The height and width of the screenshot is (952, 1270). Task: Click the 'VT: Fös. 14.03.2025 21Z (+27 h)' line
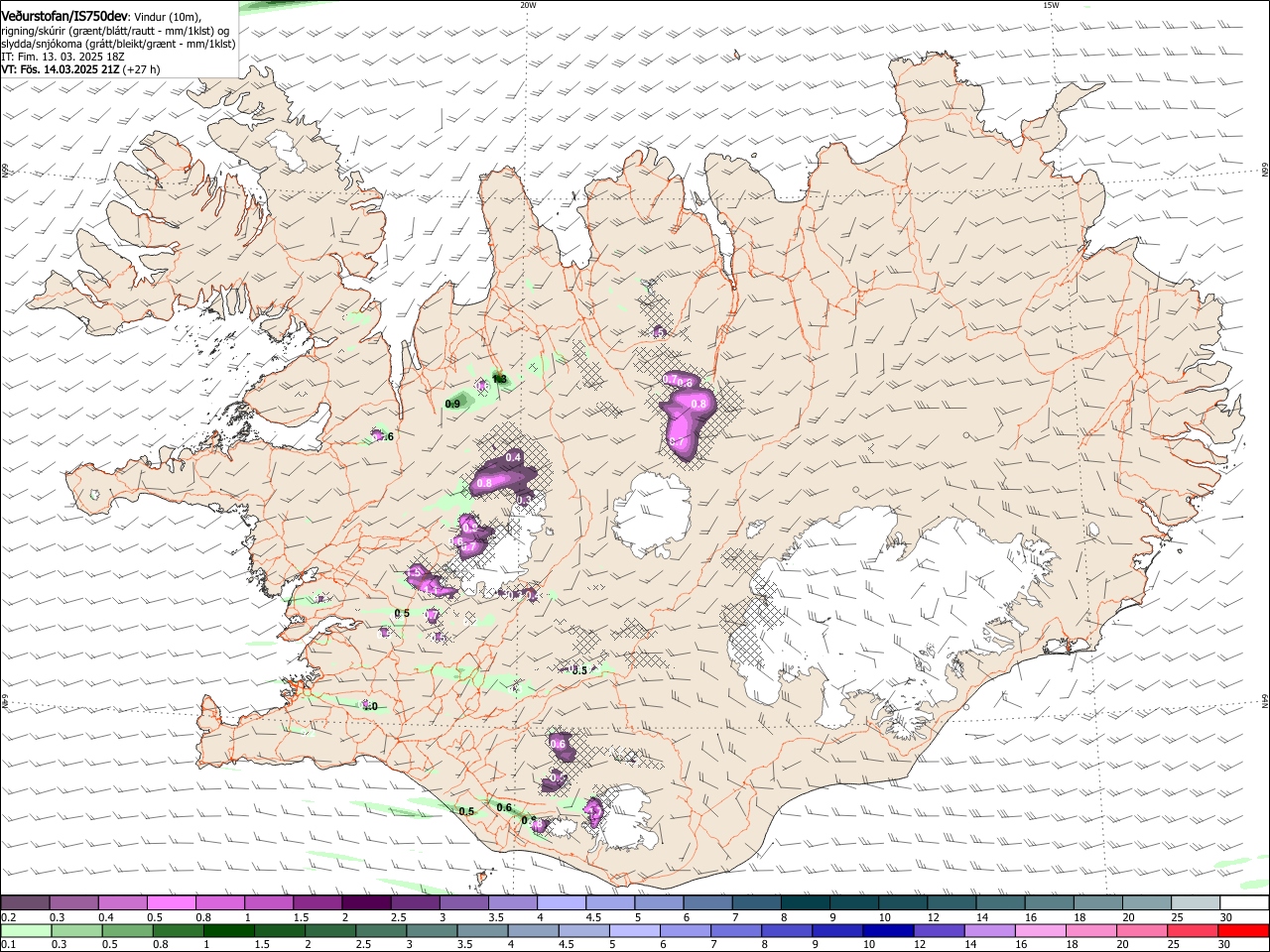tap(80, 70)
